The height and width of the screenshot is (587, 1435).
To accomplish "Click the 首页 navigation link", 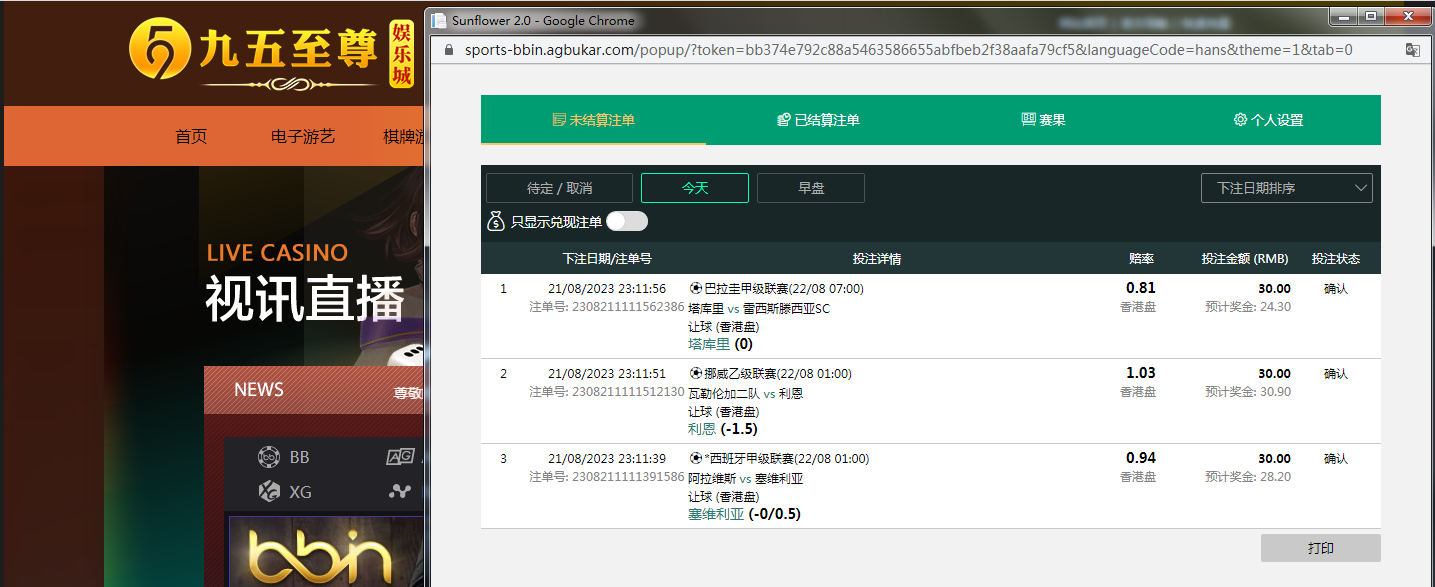I will 191,137.
